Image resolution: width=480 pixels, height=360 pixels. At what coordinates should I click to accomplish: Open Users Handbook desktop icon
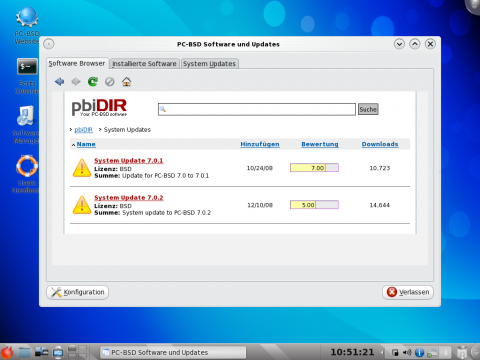(26, 174)
